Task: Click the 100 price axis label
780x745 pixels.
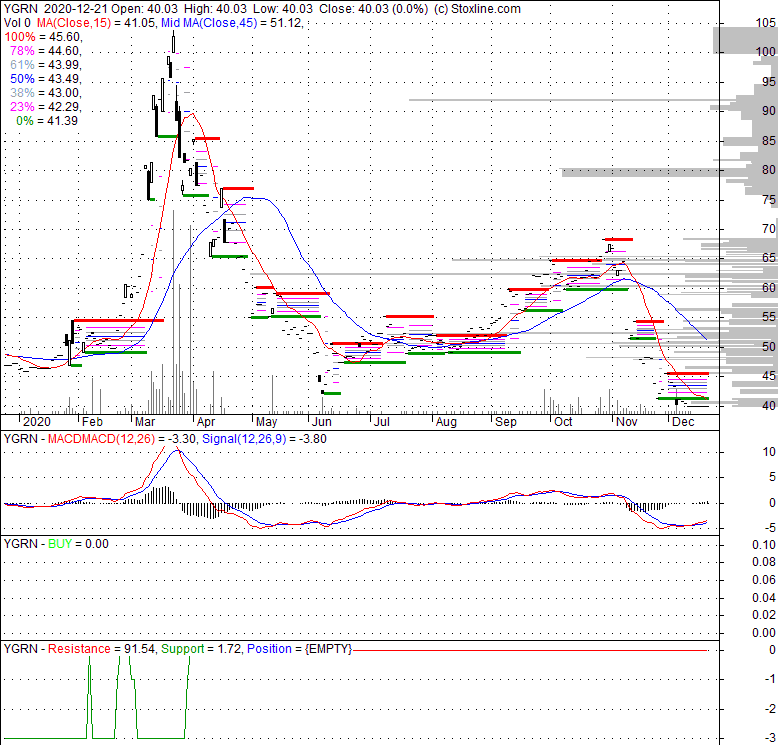Action: pyautogui.click(x=765, y=52)
